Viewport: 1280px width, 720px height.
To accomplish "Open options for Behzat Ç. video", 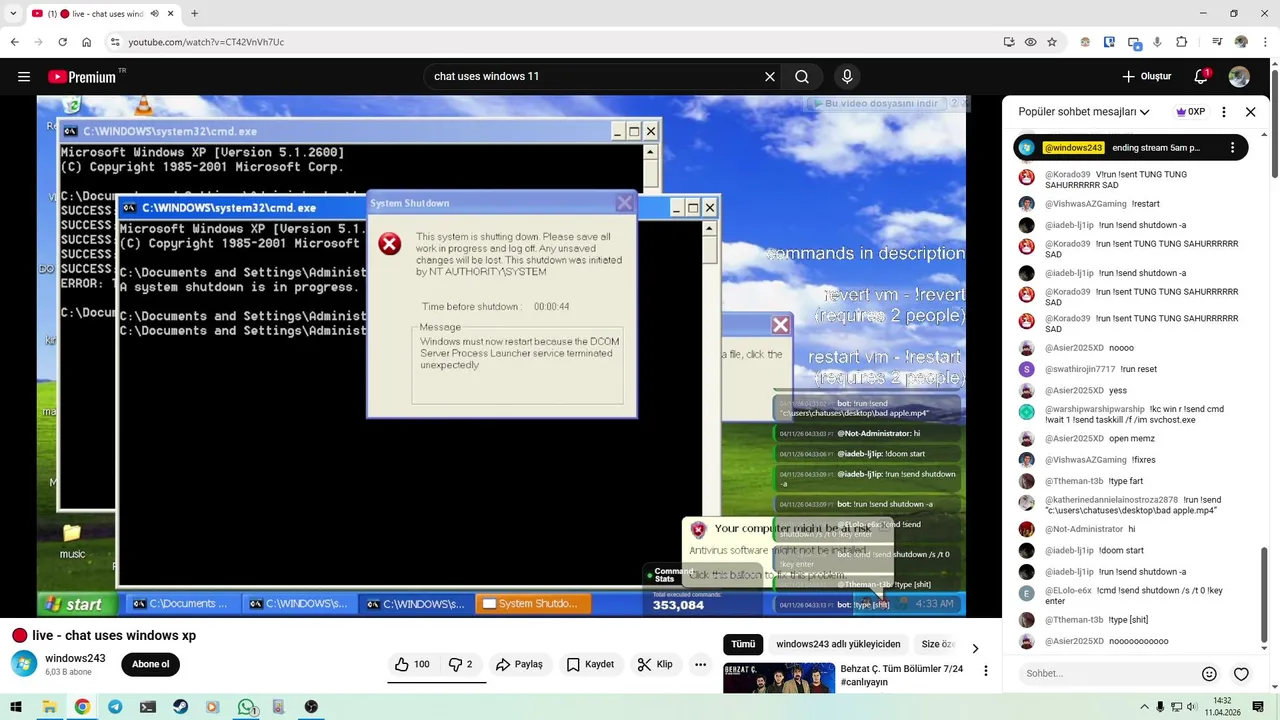I will tap(986, 671).
